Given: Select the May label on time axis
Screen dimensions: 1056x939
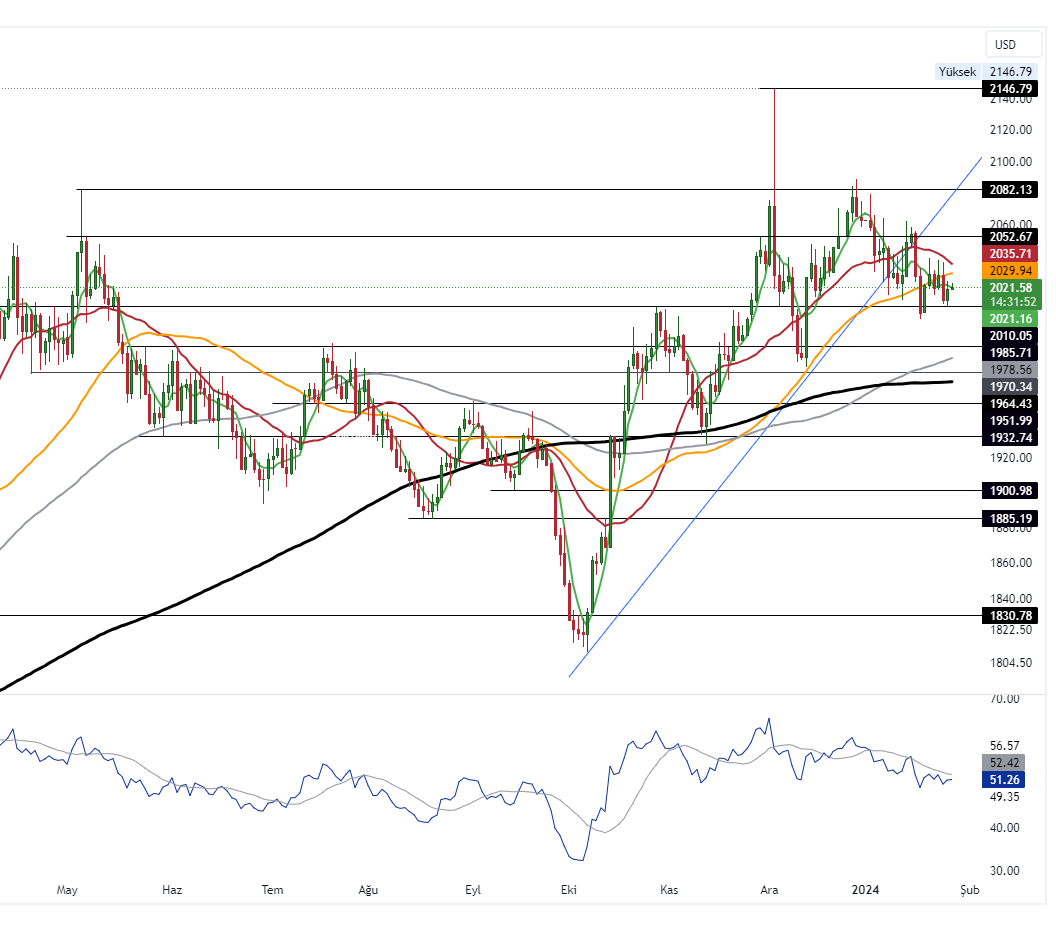Looking at the screenshot, I should click(x=67, y=890).
